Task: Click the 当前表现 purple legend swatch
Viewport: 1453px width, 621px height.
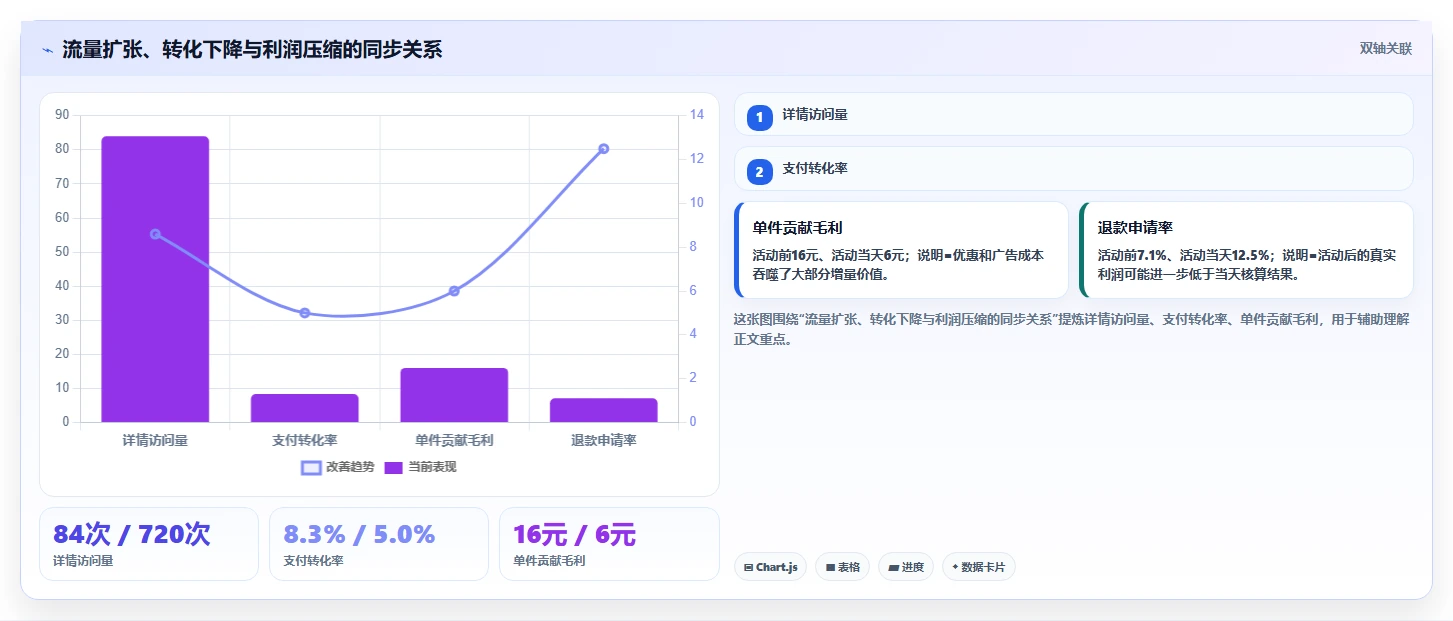Action: 394,467
